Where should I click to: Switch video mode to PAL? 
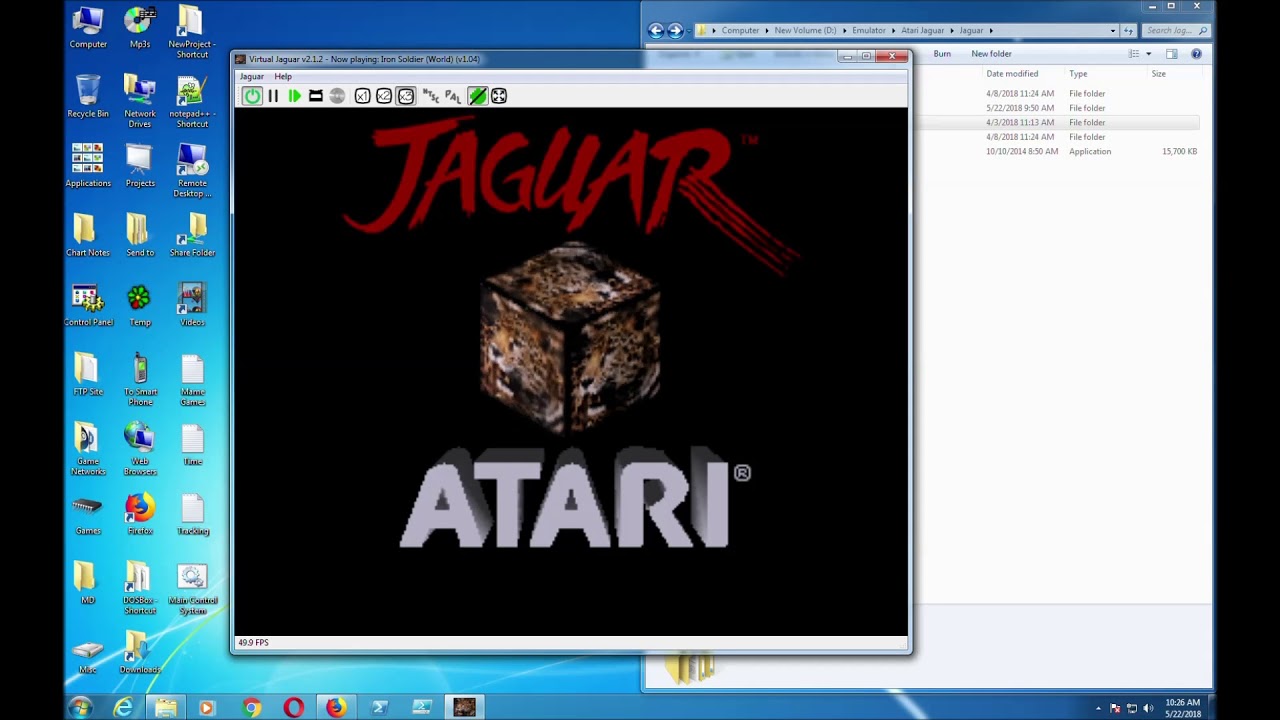(x=453, y=96)
